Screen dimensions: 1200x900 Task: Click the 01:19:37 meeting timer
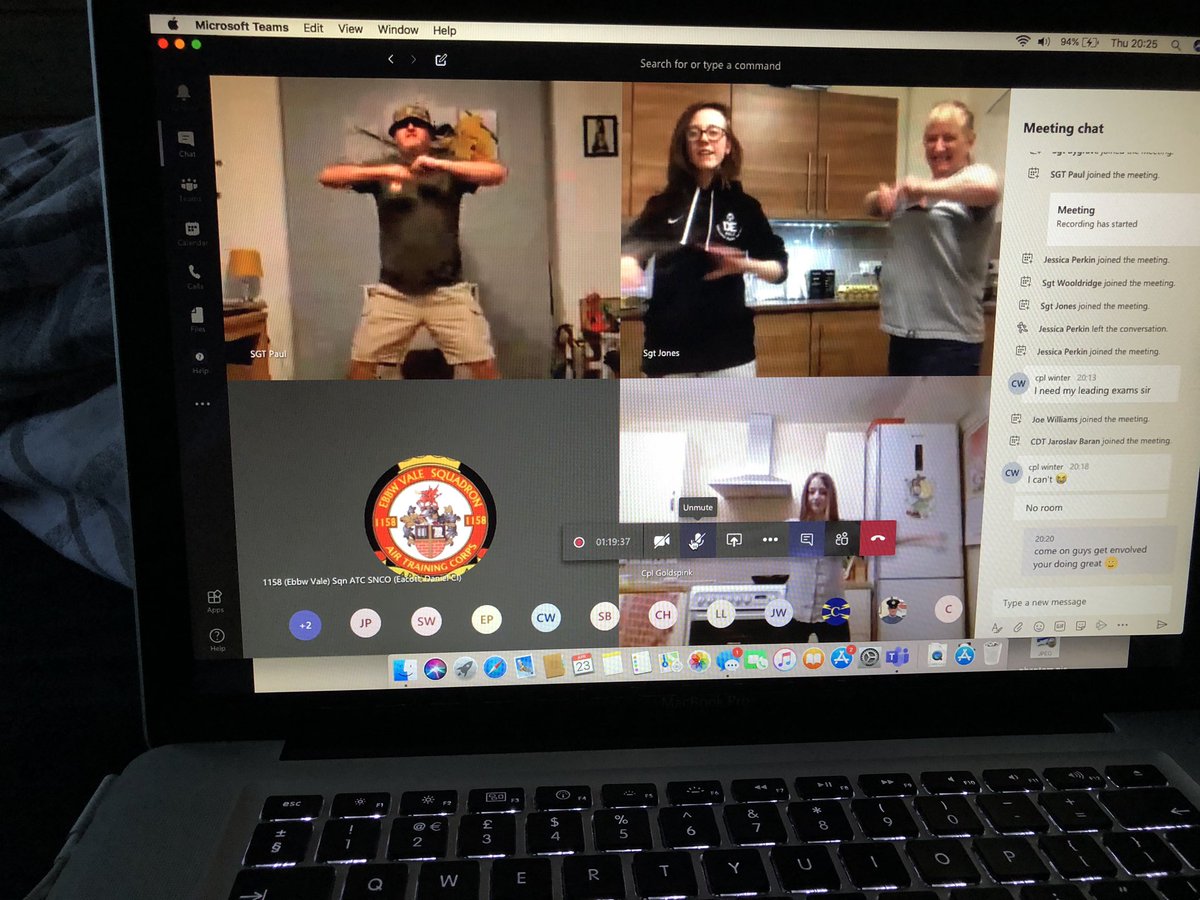[x=613, y=542]
